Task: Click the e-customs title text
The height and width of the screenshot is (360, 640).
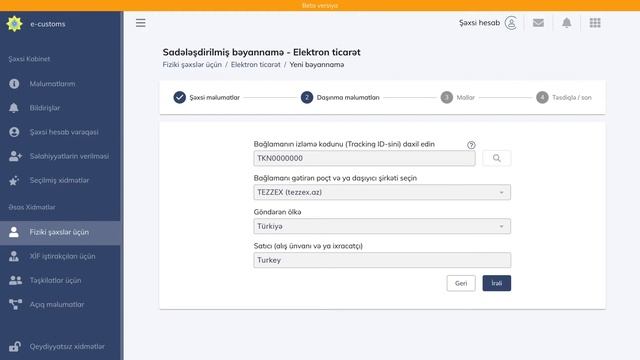Action: (x=47, y=24)
